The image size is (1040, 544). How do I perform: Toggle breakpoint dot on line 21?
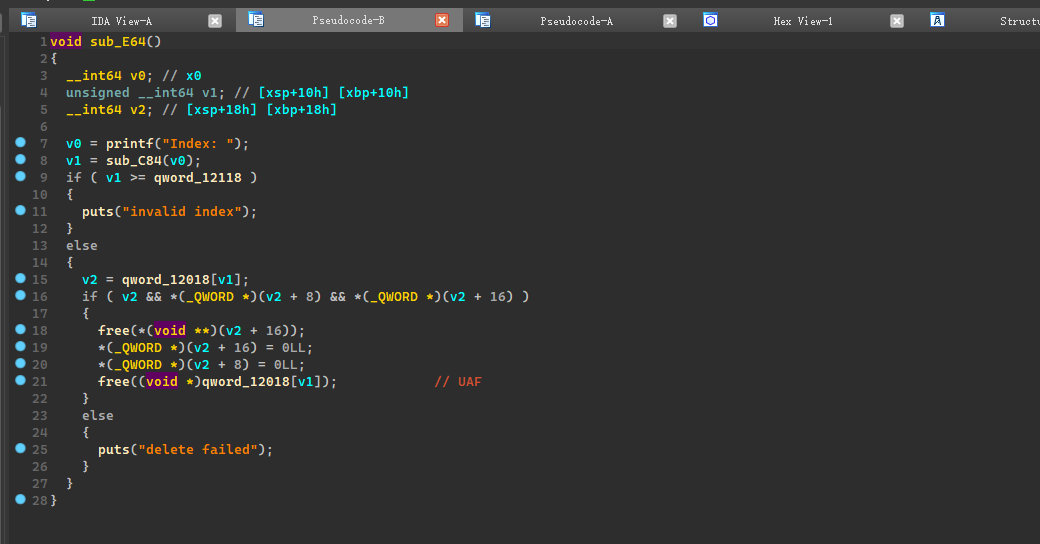click(x=20, y=381)
